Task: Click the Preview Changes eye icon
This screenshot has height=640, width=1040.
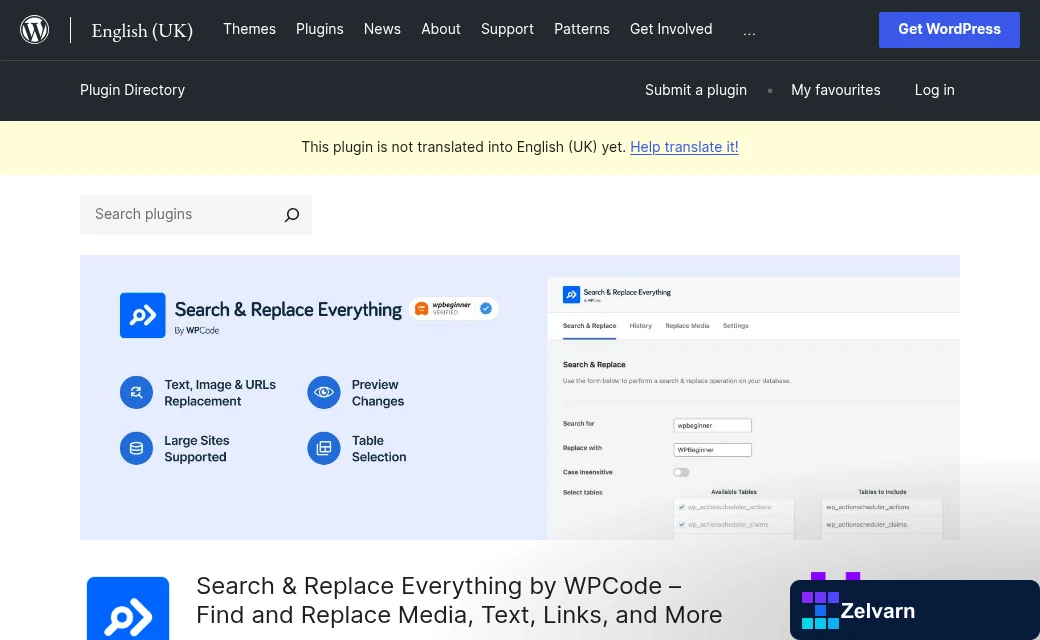Action: 324,392
